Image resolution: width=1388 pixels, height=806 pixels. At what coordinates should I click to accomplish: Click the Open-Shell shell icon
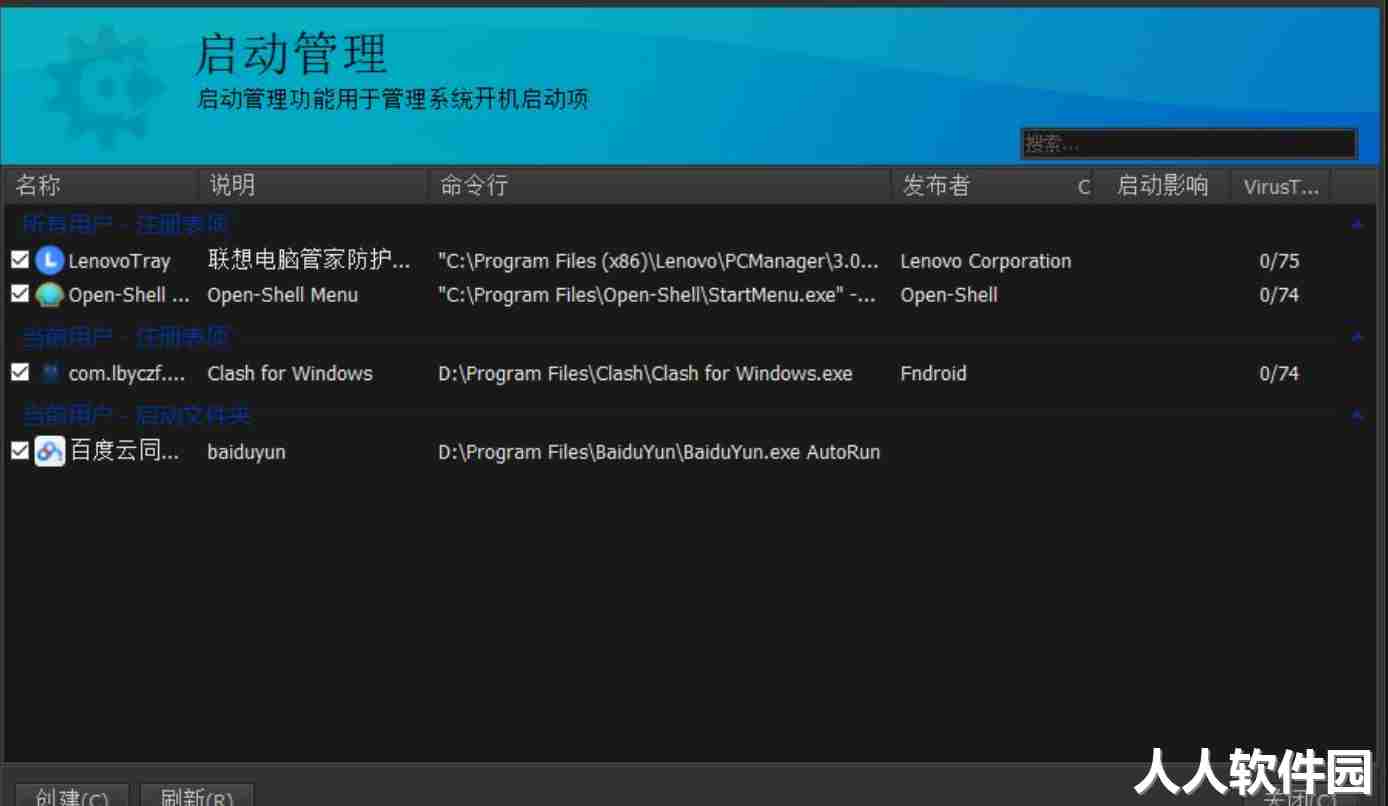(49, 295)
